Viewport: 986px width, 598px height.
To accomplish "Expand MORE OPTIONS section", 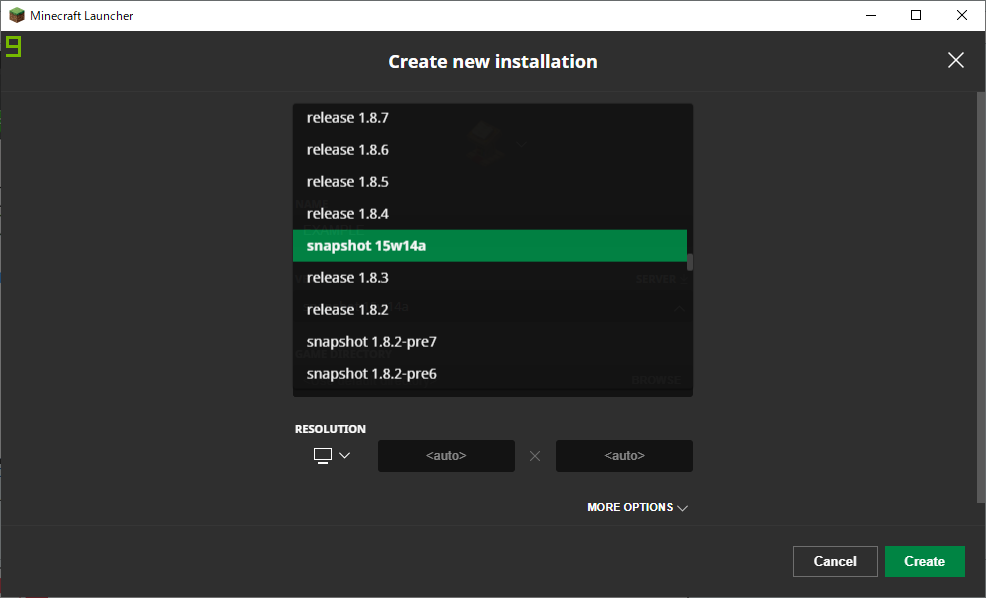I will tap(638, 507).
